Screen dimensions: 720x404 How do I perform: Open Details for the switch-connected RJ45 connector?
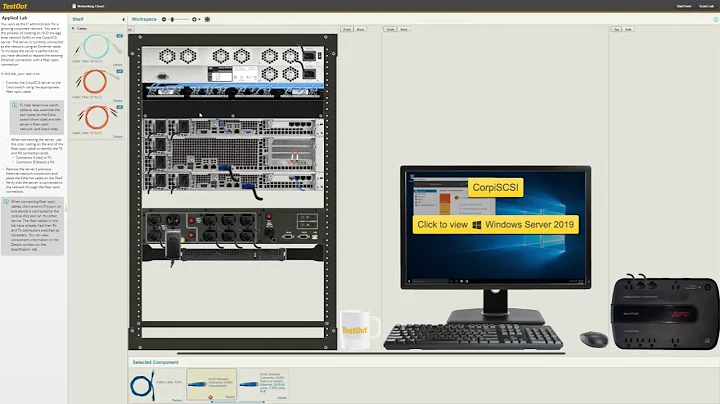(x=282, y=398)
